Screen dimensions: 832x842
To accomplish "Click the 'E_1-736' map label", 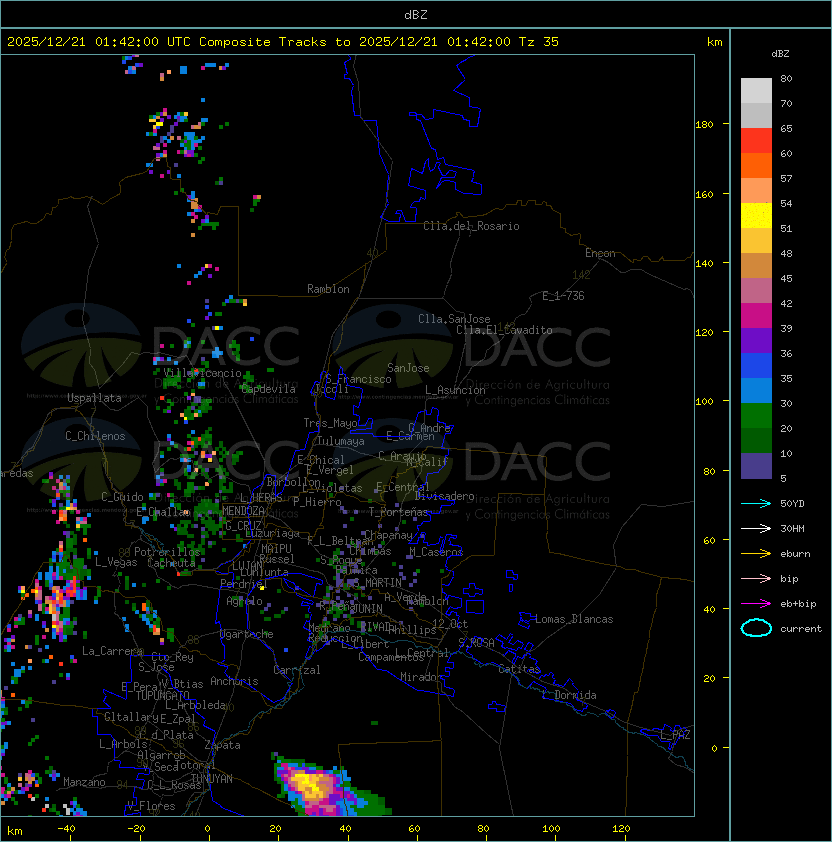I will (563, 296).
